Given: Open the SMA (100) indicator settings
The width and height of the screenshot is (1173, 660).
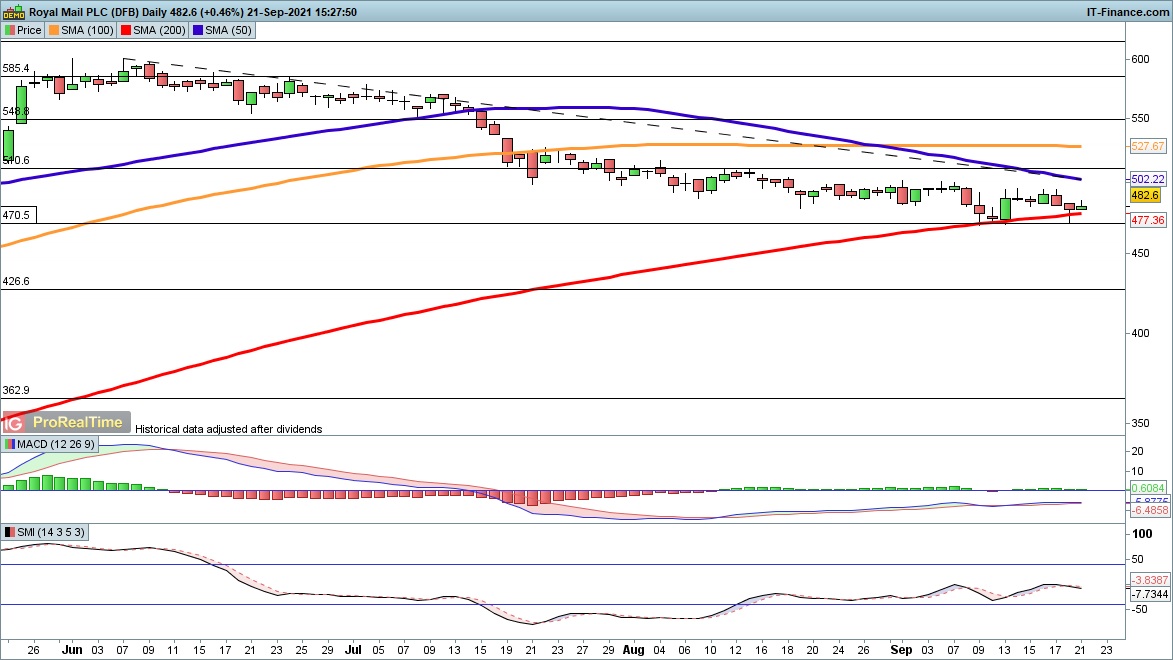Looking at the screenshot, I should pyautogui.click(x=81, y=30).
